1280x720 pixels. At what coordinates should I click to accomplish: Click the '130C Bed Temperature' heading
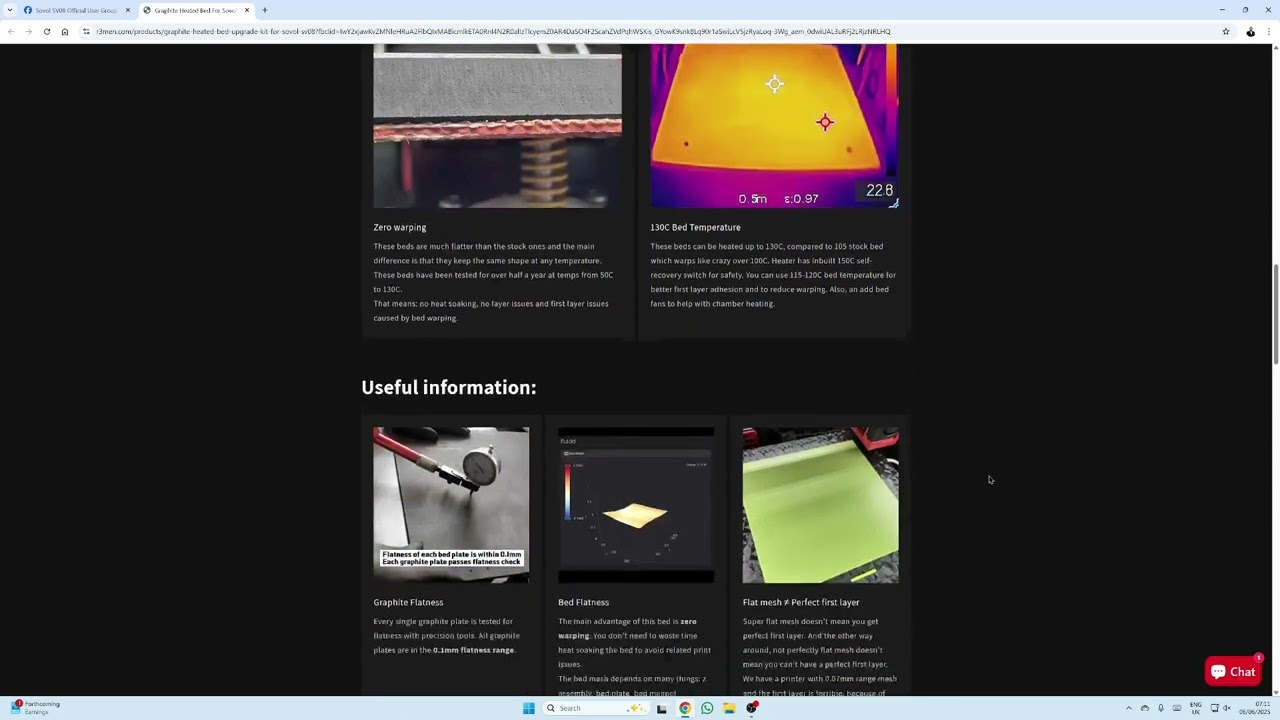[x=695, y=227]
